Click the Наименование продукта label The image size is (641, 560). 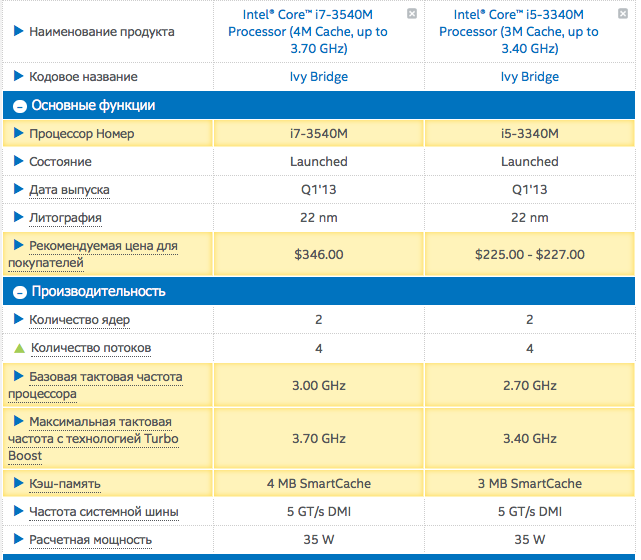102,32
